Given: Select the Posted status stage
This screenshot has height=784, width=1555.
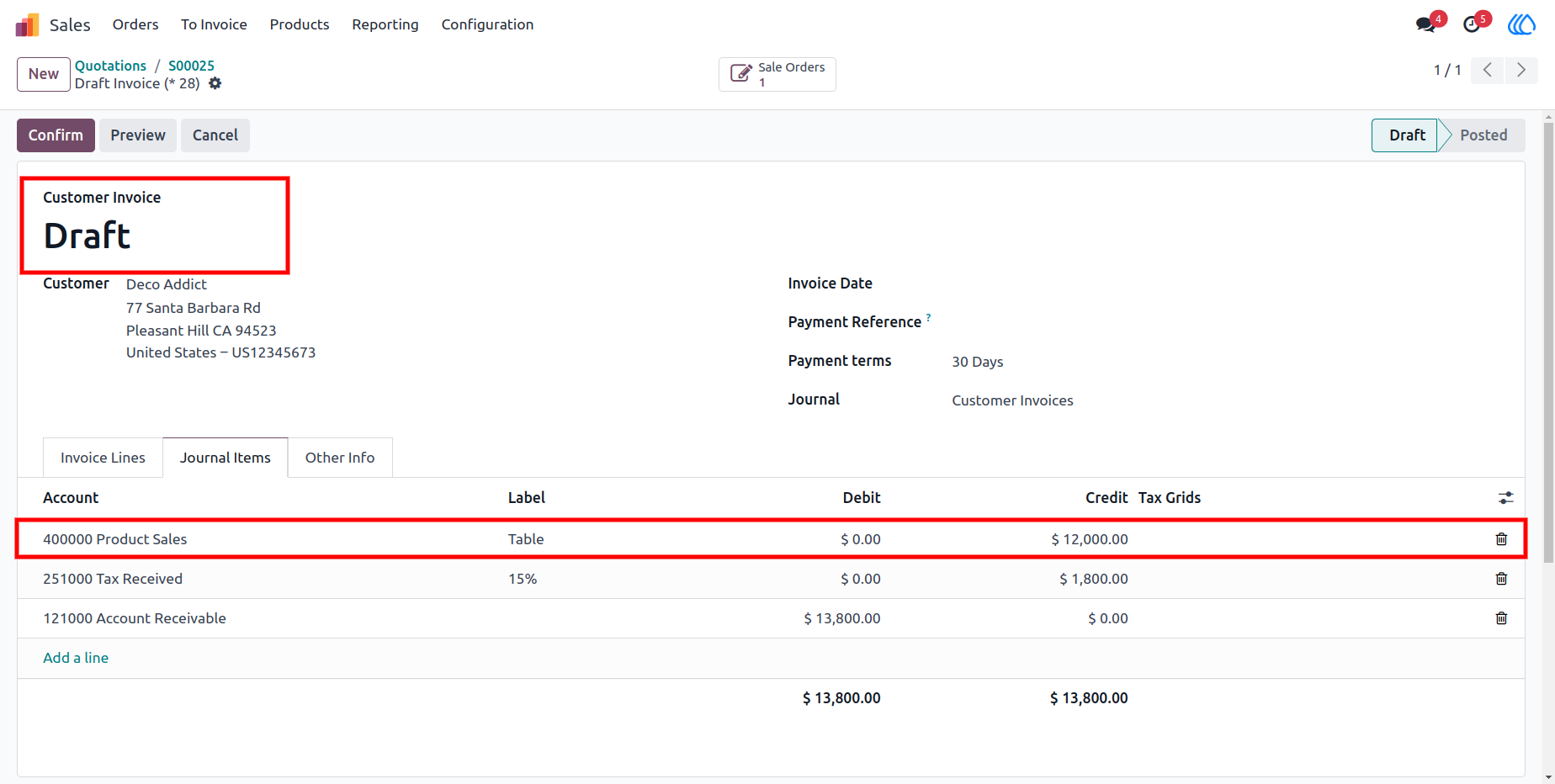Looking at the screenshot, I should pyautogui.click(x=1483, y=135).
